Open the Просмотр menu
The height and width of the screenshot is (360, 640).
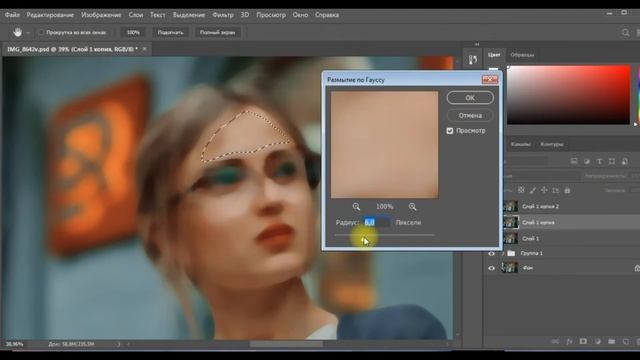(x=271, y=15)
